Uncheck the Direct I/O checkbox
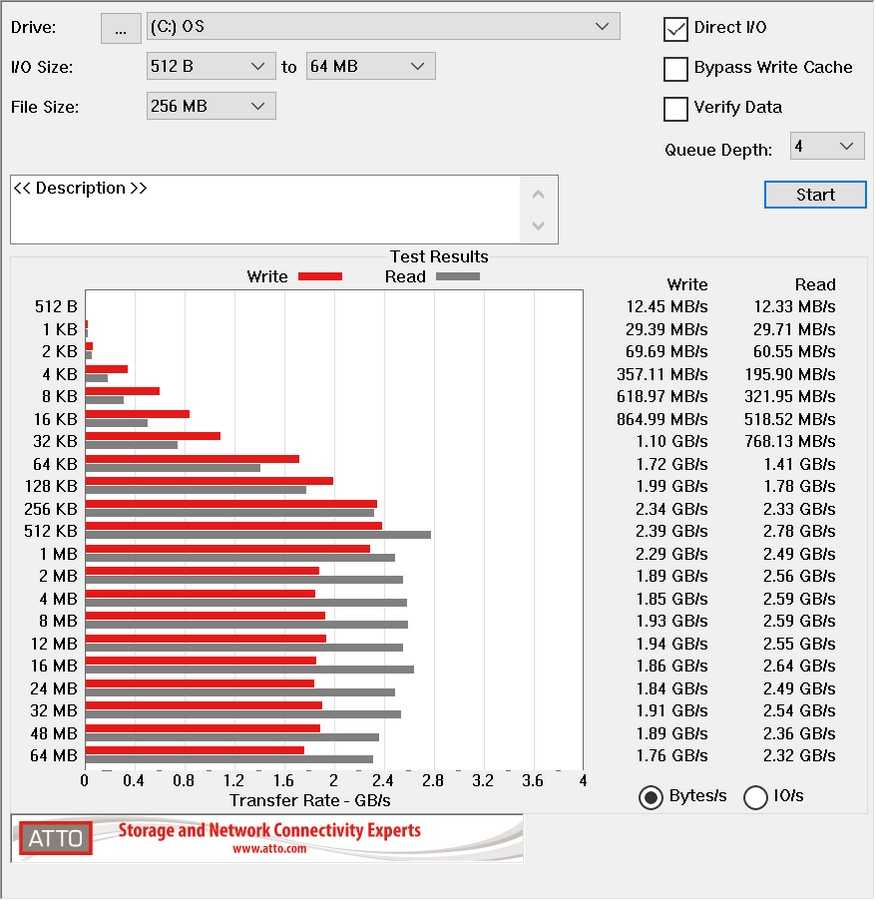Image resolution: width=875 pixels, height=900 pixels. (x=676, y=29)
